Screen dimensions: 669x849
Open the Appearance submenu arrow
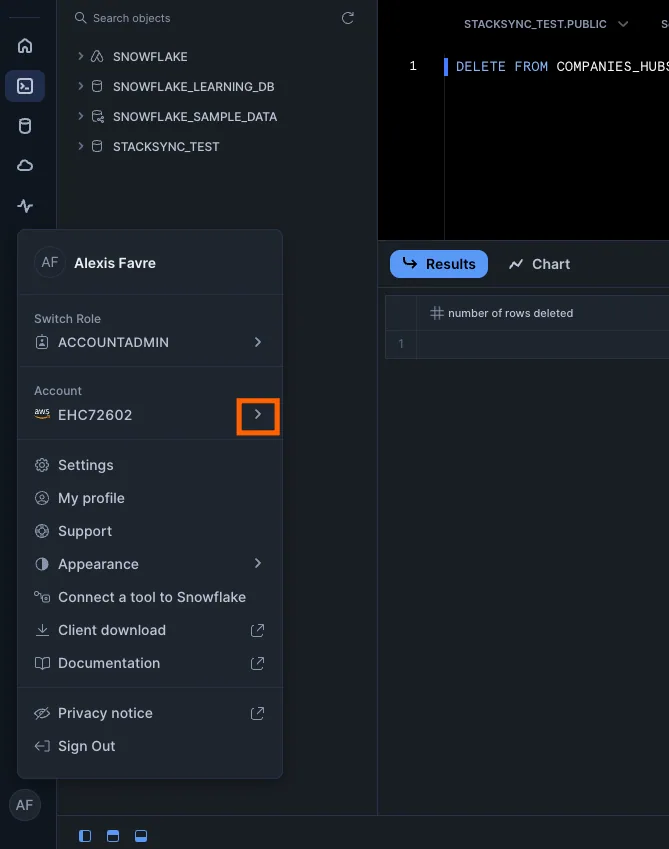point(258,564)
